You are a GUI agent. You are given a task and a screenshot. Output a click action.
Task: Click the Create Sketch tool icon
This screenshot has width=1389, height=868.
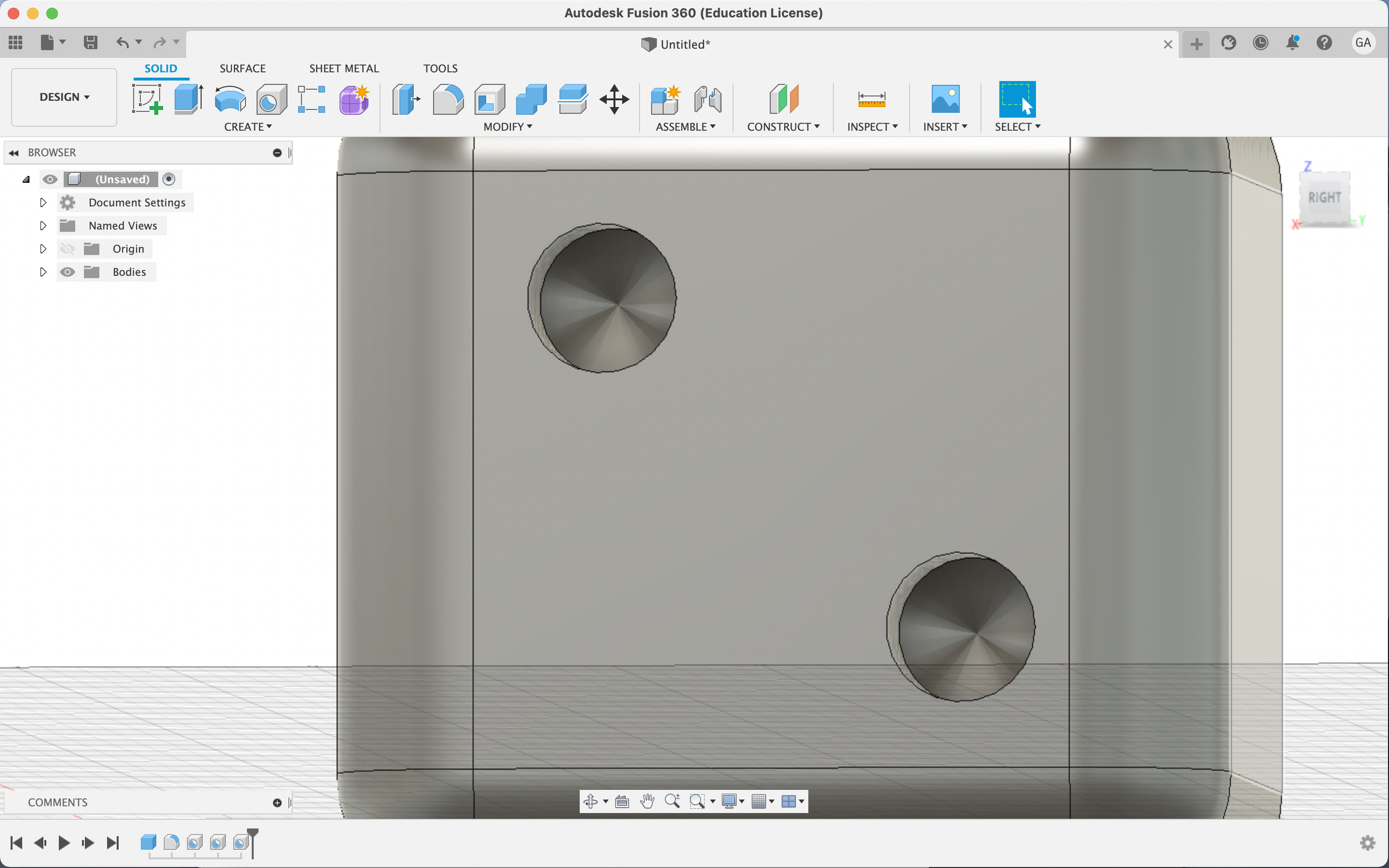click(x=147, y=98)
